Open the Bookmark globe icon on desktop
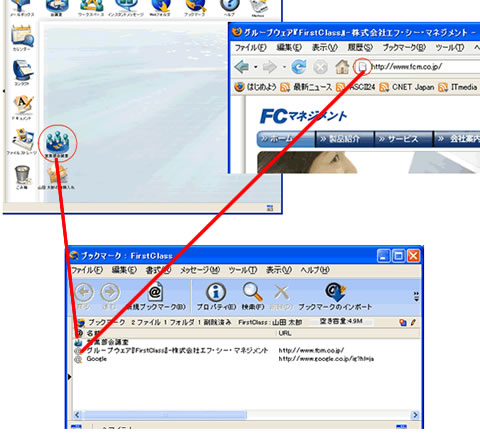 point(195,7)
